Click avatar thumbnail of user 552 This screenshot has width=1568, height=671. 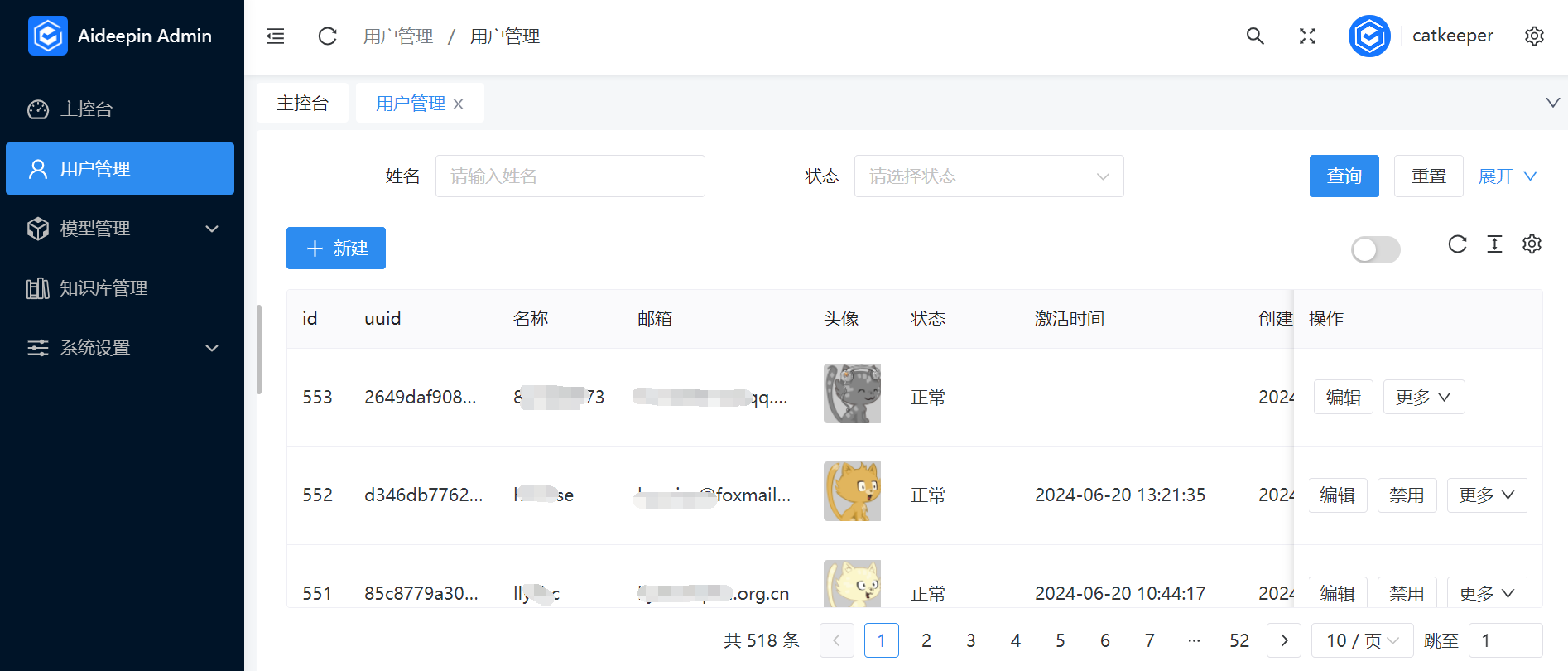click(x=852, y=491)
